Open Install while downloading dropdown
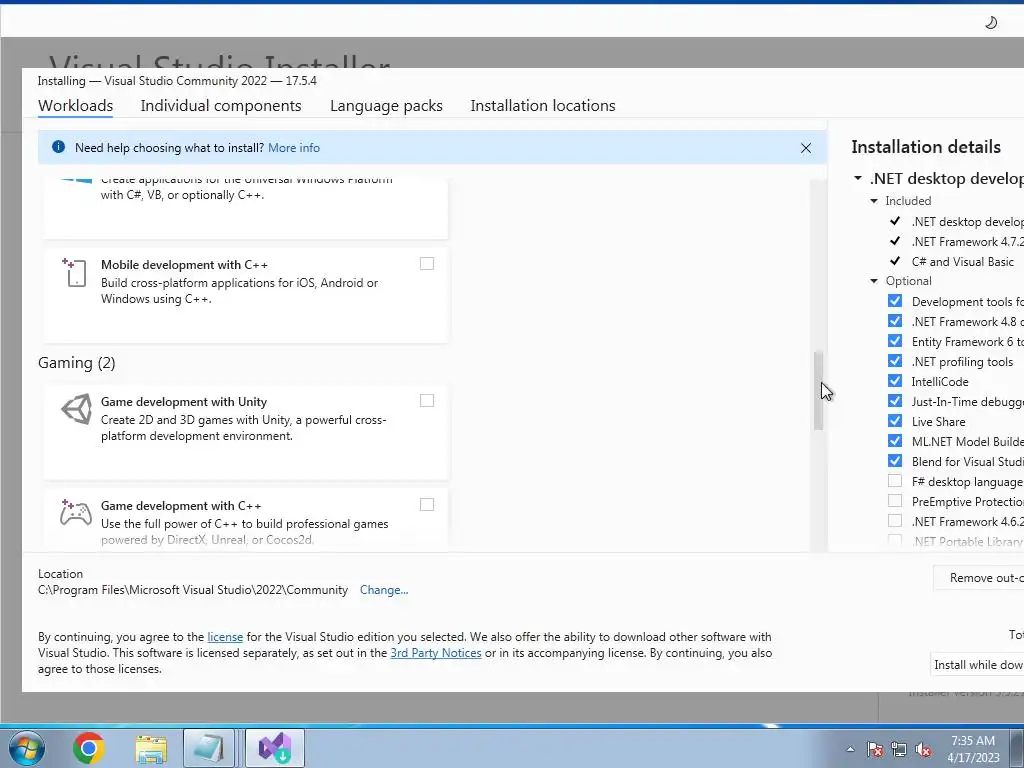Viewport: 1024px width, 768px height. [x=978, y=664]
